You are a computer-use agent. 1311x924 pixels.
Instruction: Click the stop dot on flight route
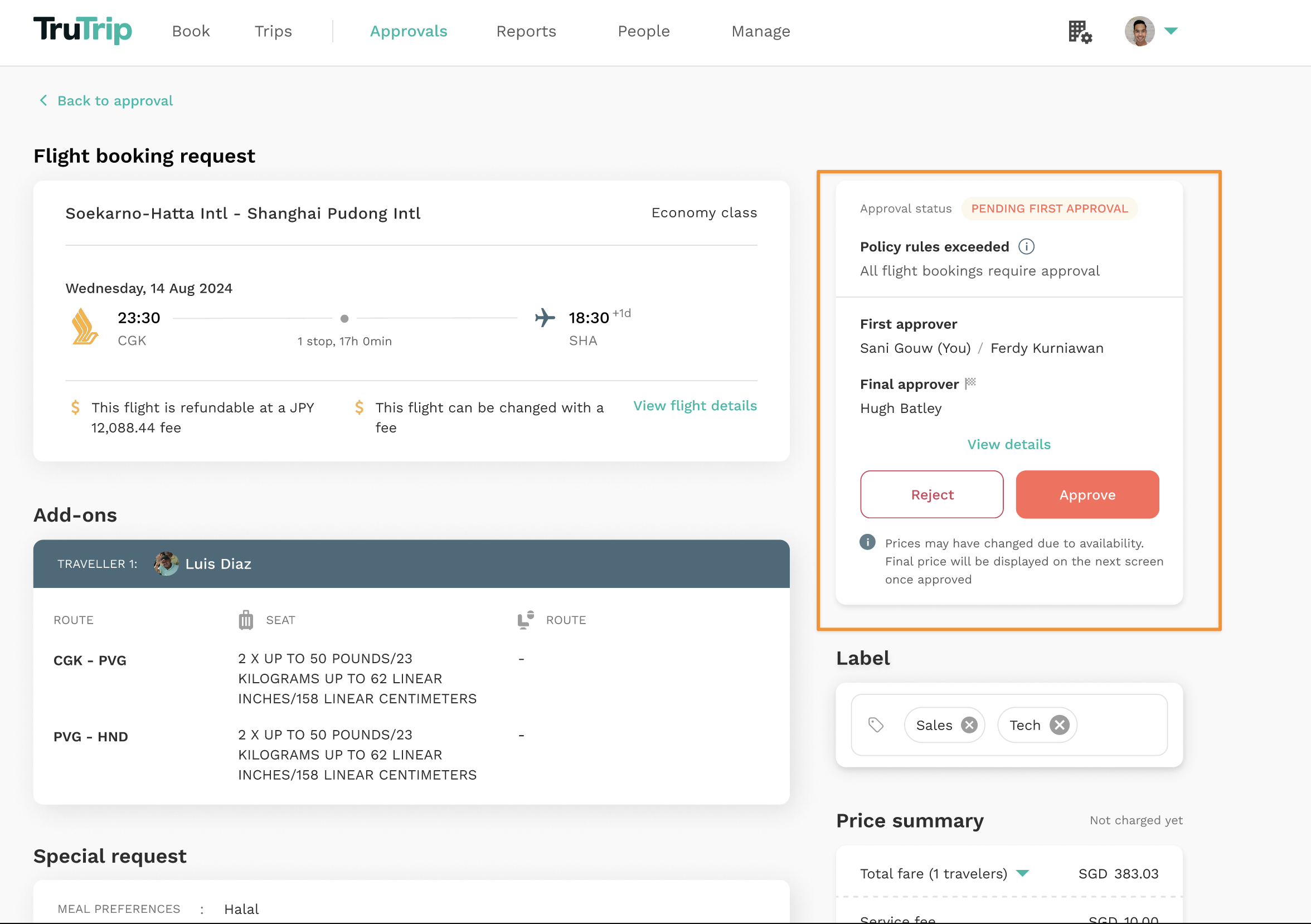coord(344,318)
